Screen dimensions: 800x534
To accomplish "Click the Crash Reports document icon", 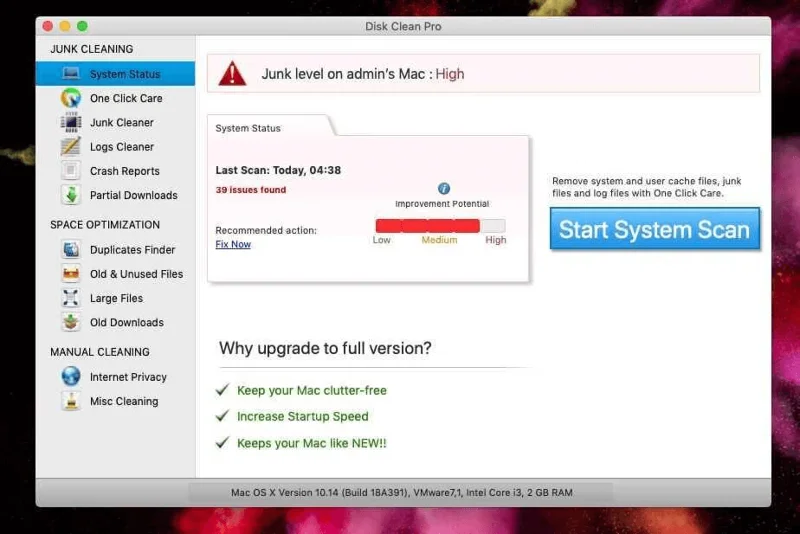I will click(x=71, y=171).
